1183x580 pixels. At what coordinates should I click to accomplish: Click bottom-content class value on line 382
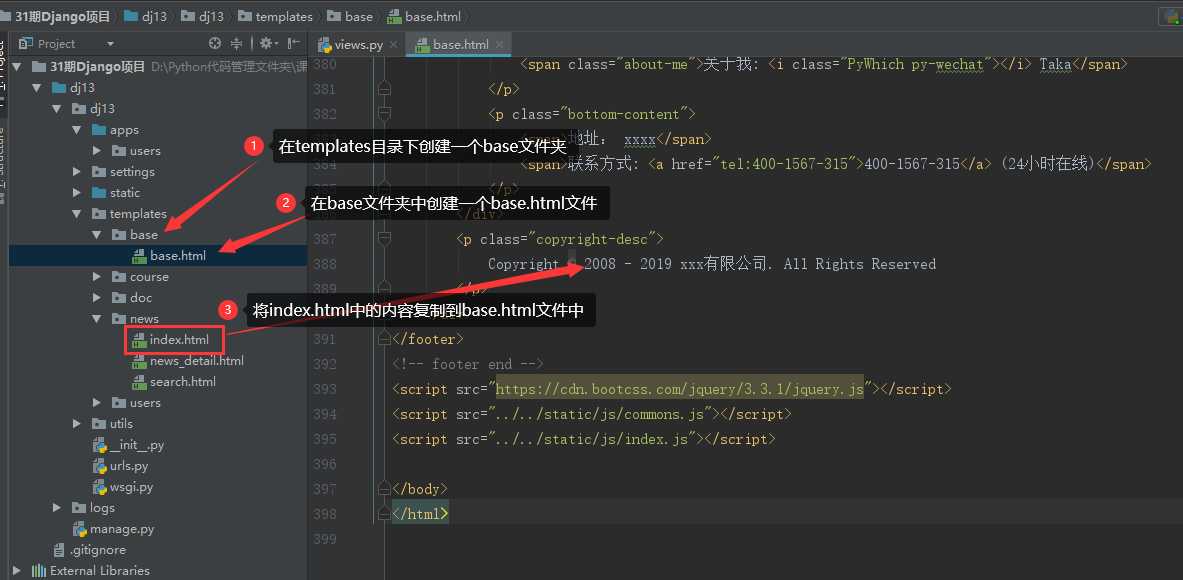(624, 114)
